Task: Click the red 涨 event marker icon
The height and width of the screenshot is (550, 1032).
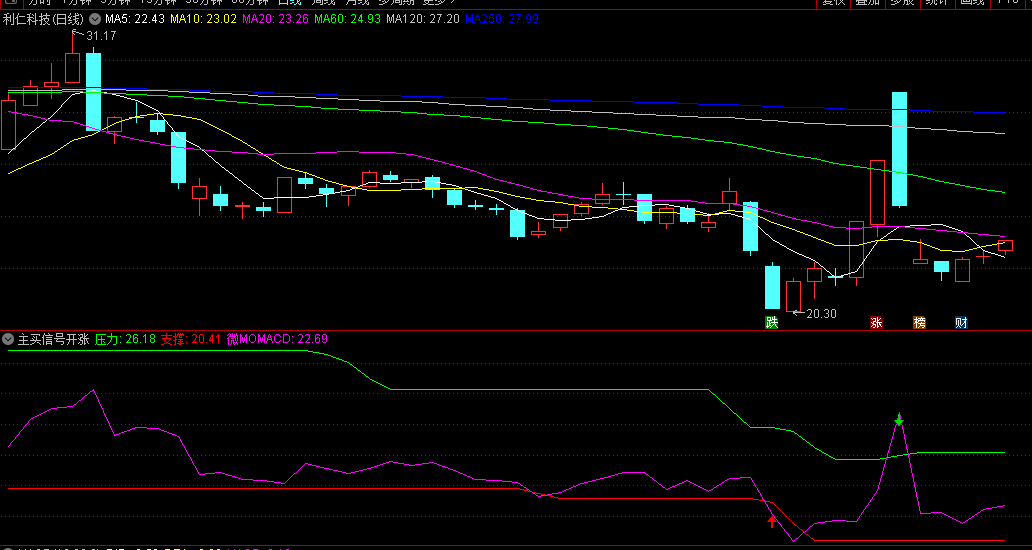Action: (x=876, y=322)
